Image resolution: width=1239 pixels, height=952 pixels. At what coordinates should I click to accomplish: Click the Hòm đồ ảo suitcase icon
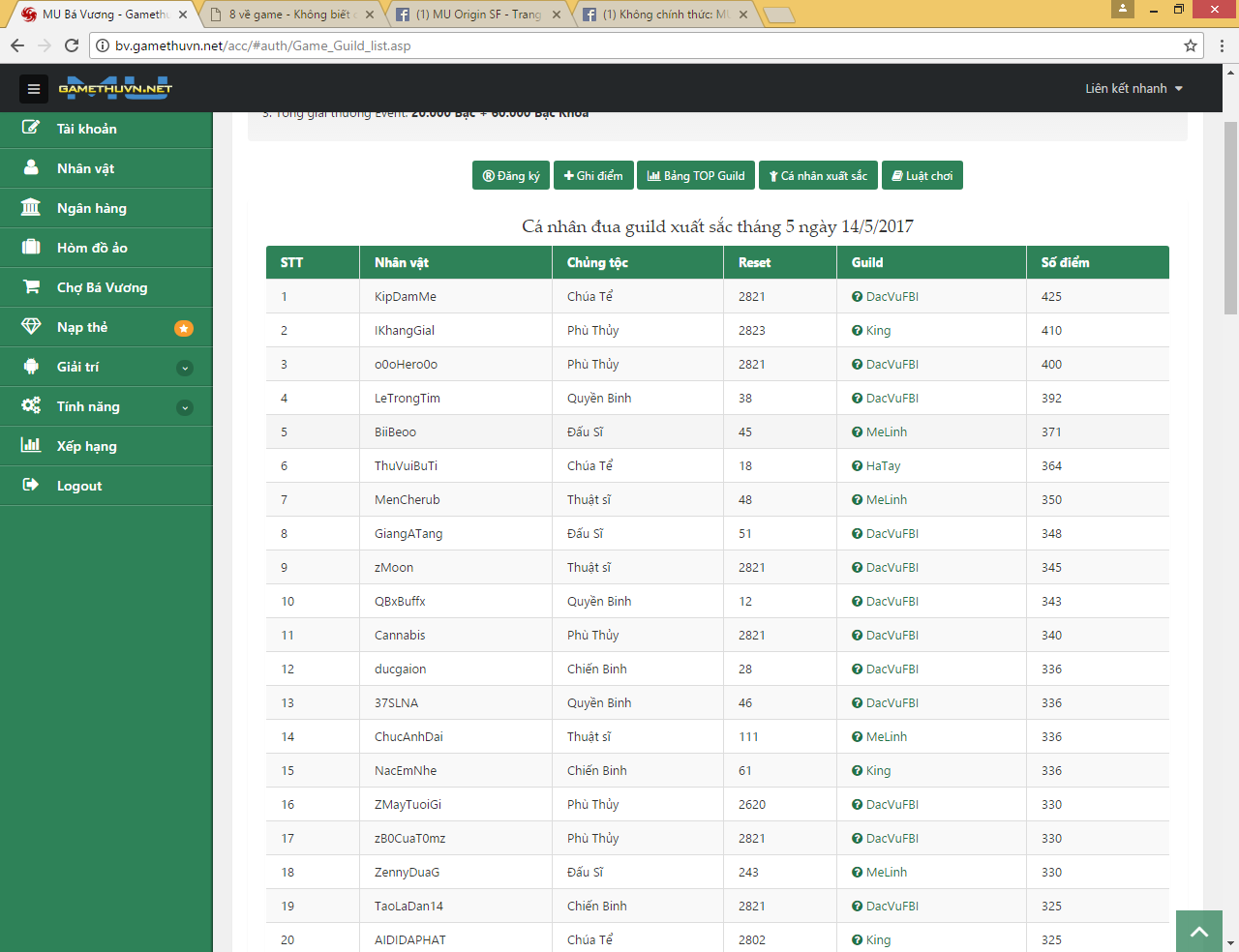31,247
